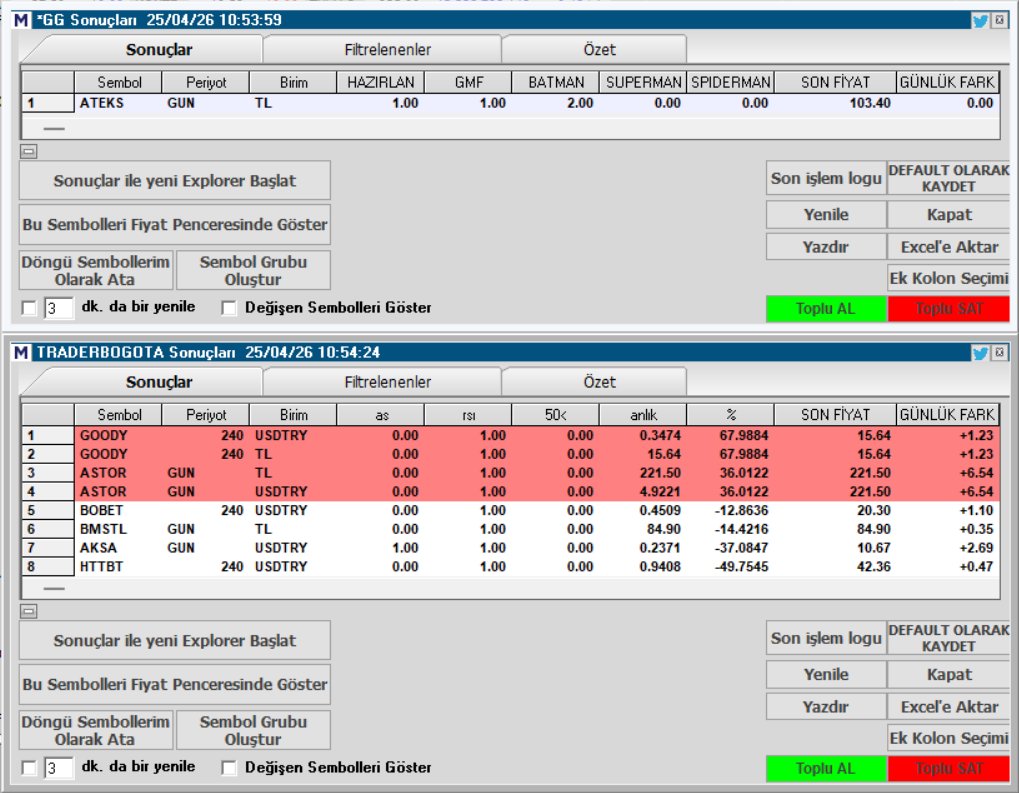Click row number 3 ASTOR TL row header
Screen dimensions: 1019x793
48,473
